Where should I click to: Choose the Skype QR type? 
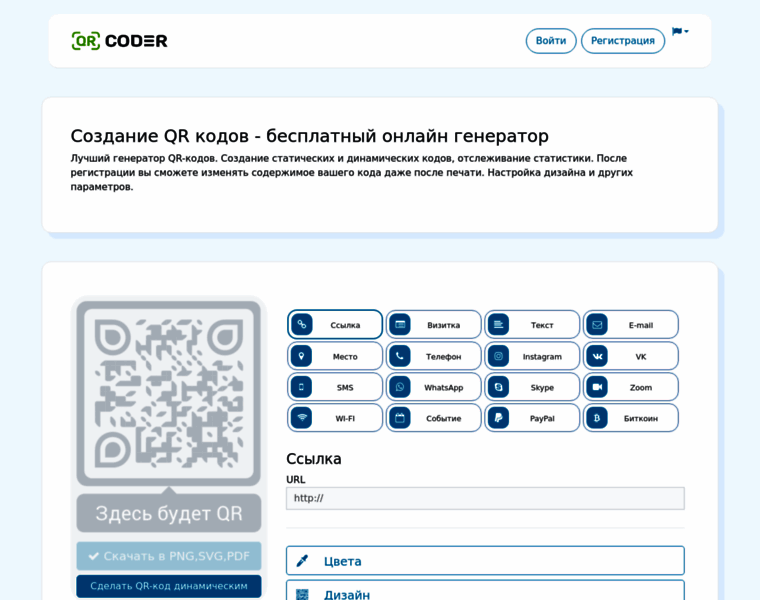coord(532,387)
